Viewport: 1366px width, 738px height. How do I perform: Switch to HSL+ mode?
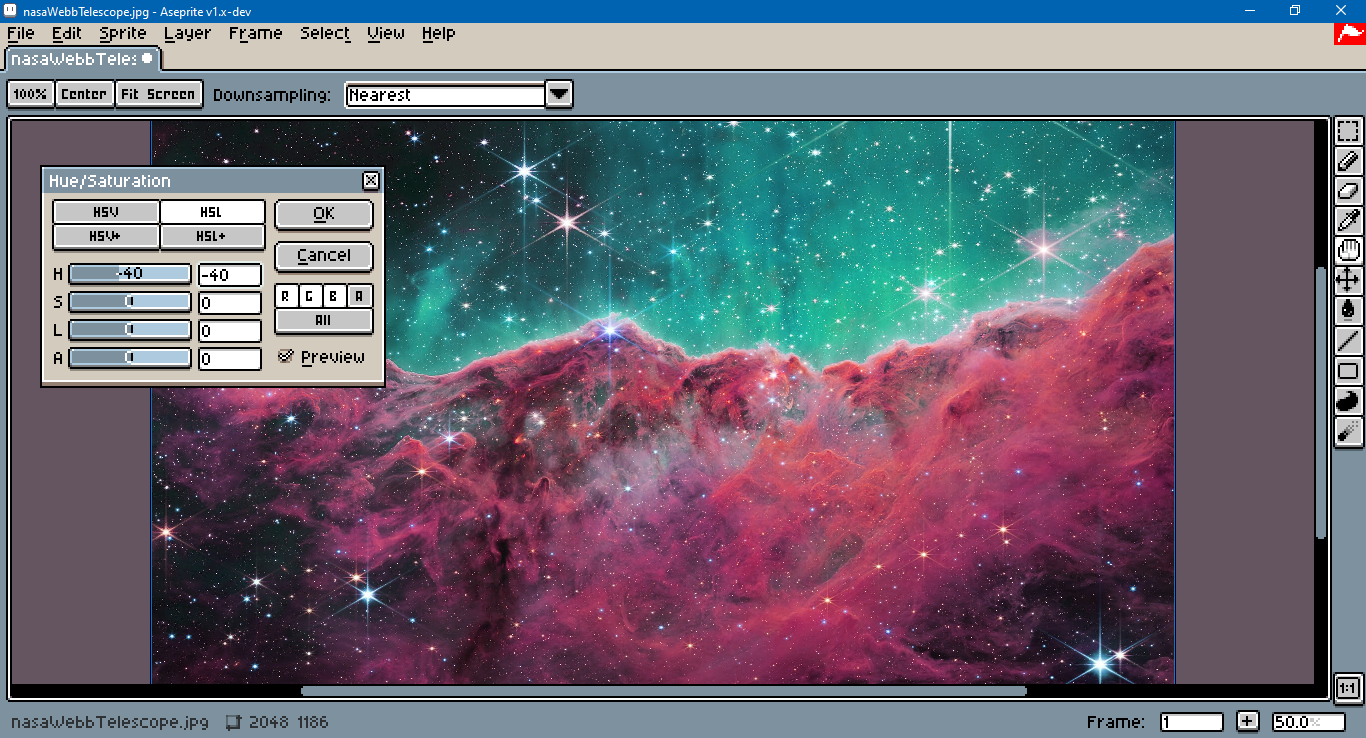(x=212, y=237)
